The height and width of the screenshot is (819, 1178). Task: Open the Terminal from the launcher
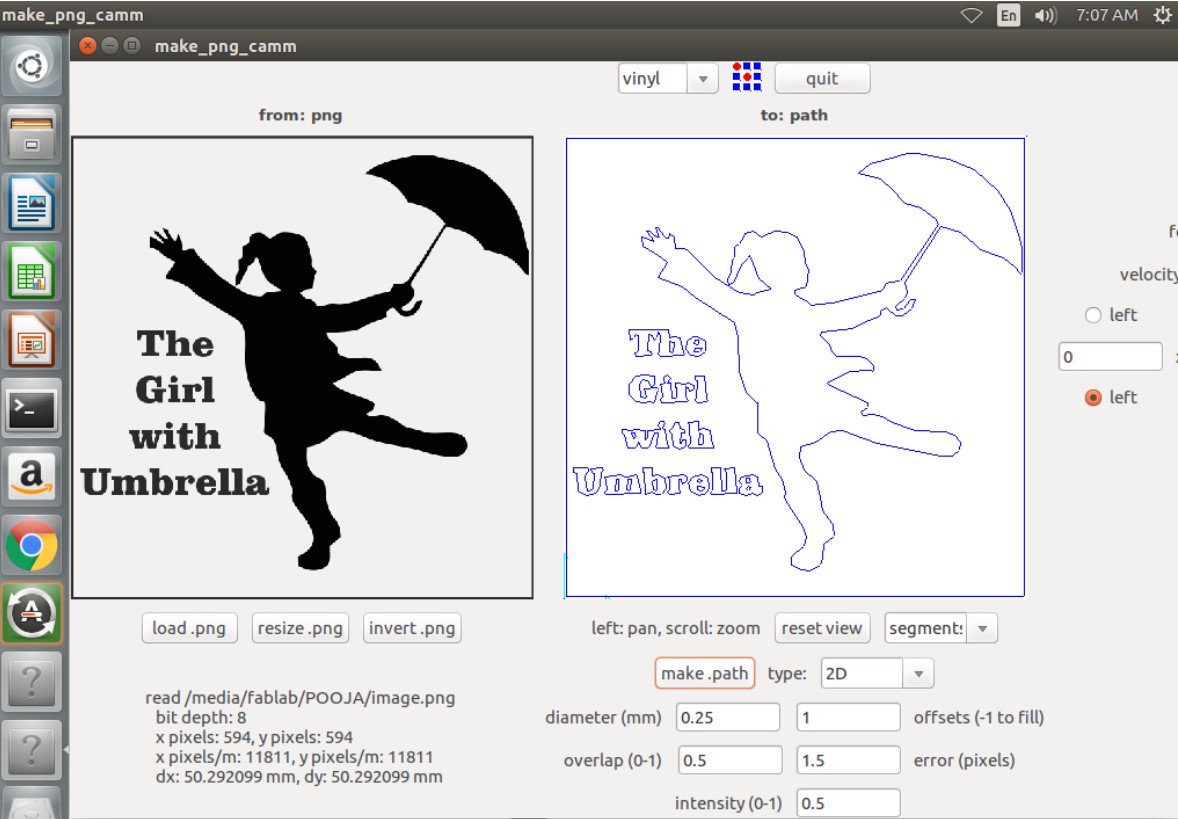(32, 409)
